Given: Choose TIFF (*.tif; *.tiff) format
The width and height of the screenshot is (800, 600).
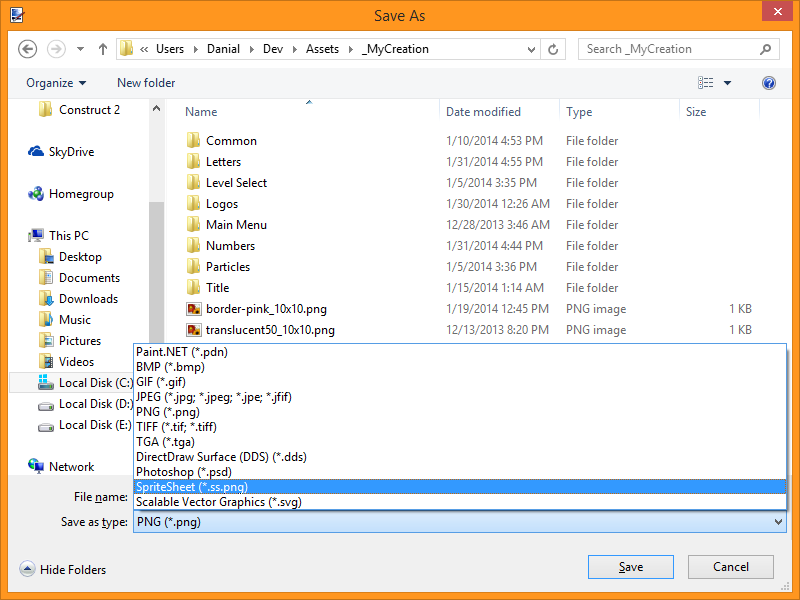Looking at the screenshot, I should [x=460, y=427].
